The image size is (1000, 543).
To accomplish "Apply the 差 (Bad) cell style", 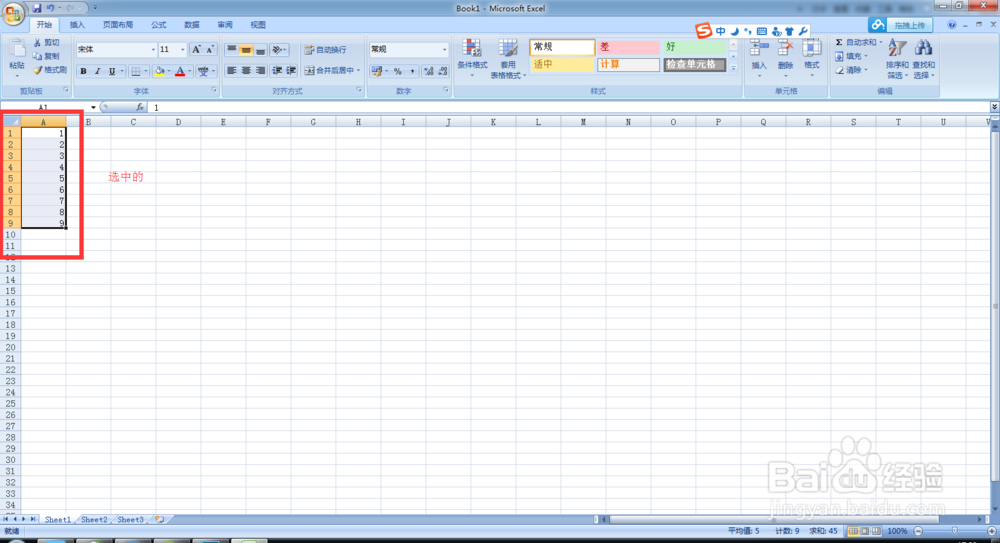I will click(628, 47).
